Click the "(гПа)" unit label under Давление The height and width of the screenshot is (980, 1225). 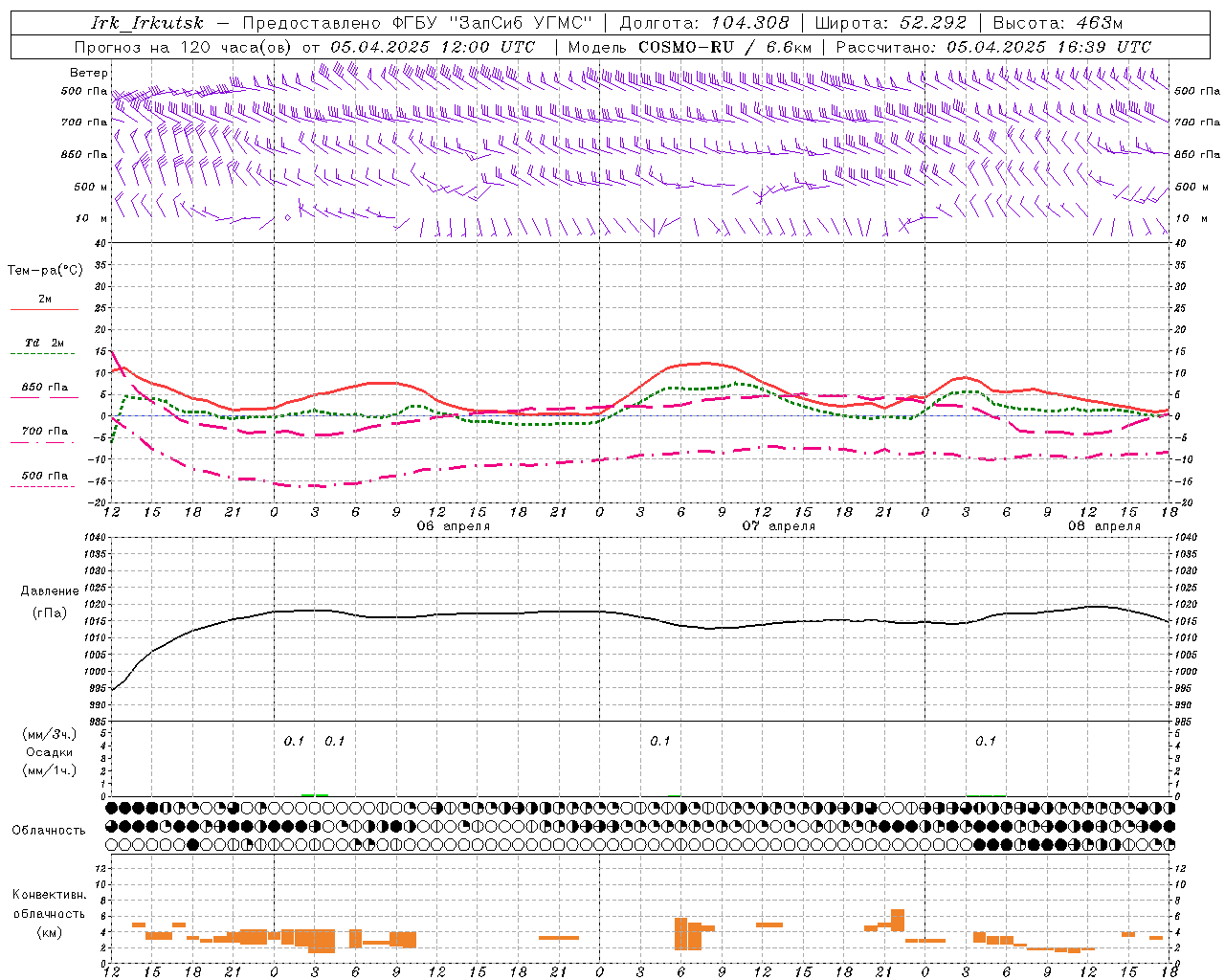click(x=50, y=613)
